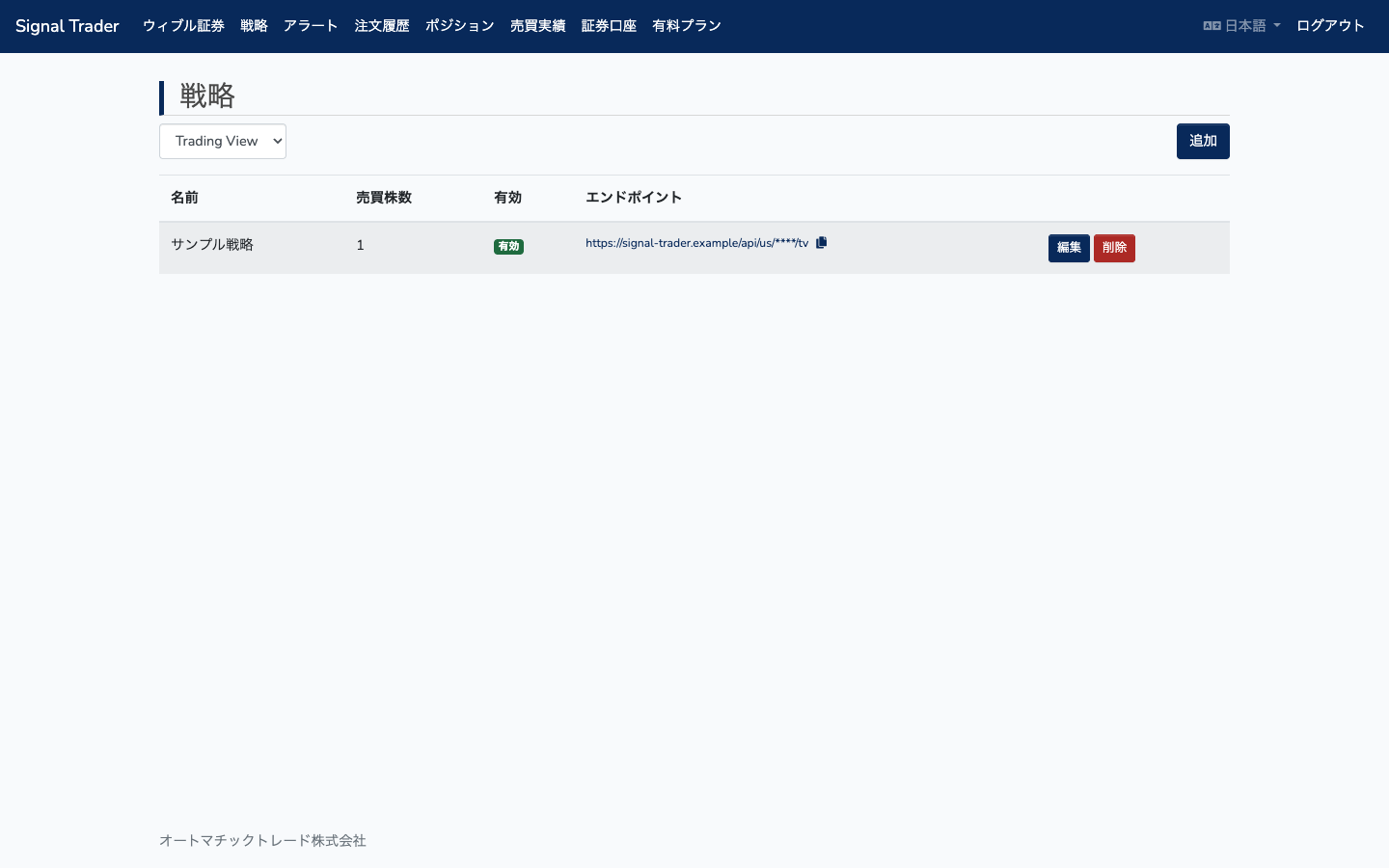This screenshot has width=1389, height=868.
Task: Open the 売買実績 page
Action: pos(538,26)
